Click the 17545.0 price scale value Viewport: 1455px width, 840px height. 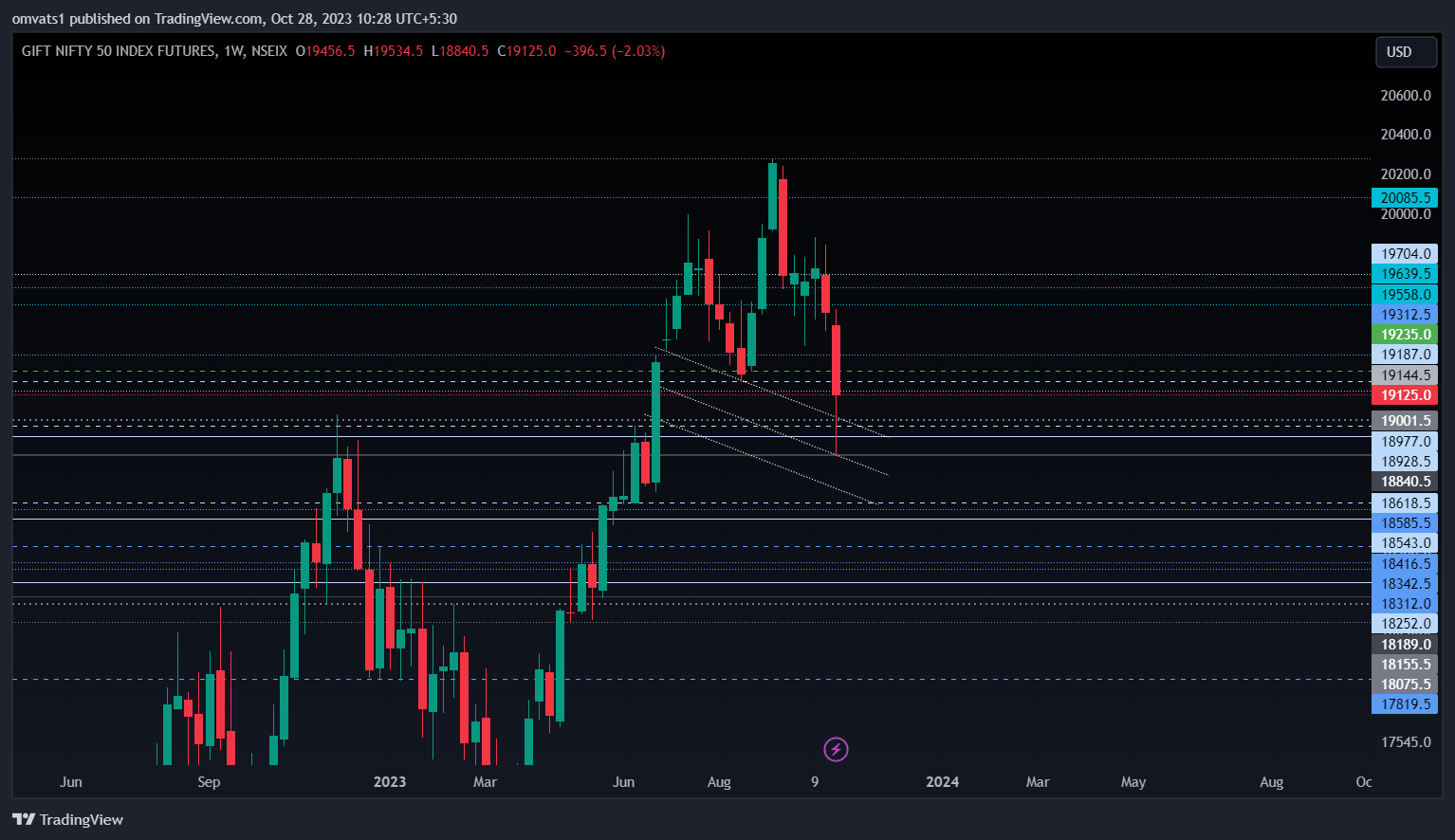pyautogui.click(x=1406, y=742)
